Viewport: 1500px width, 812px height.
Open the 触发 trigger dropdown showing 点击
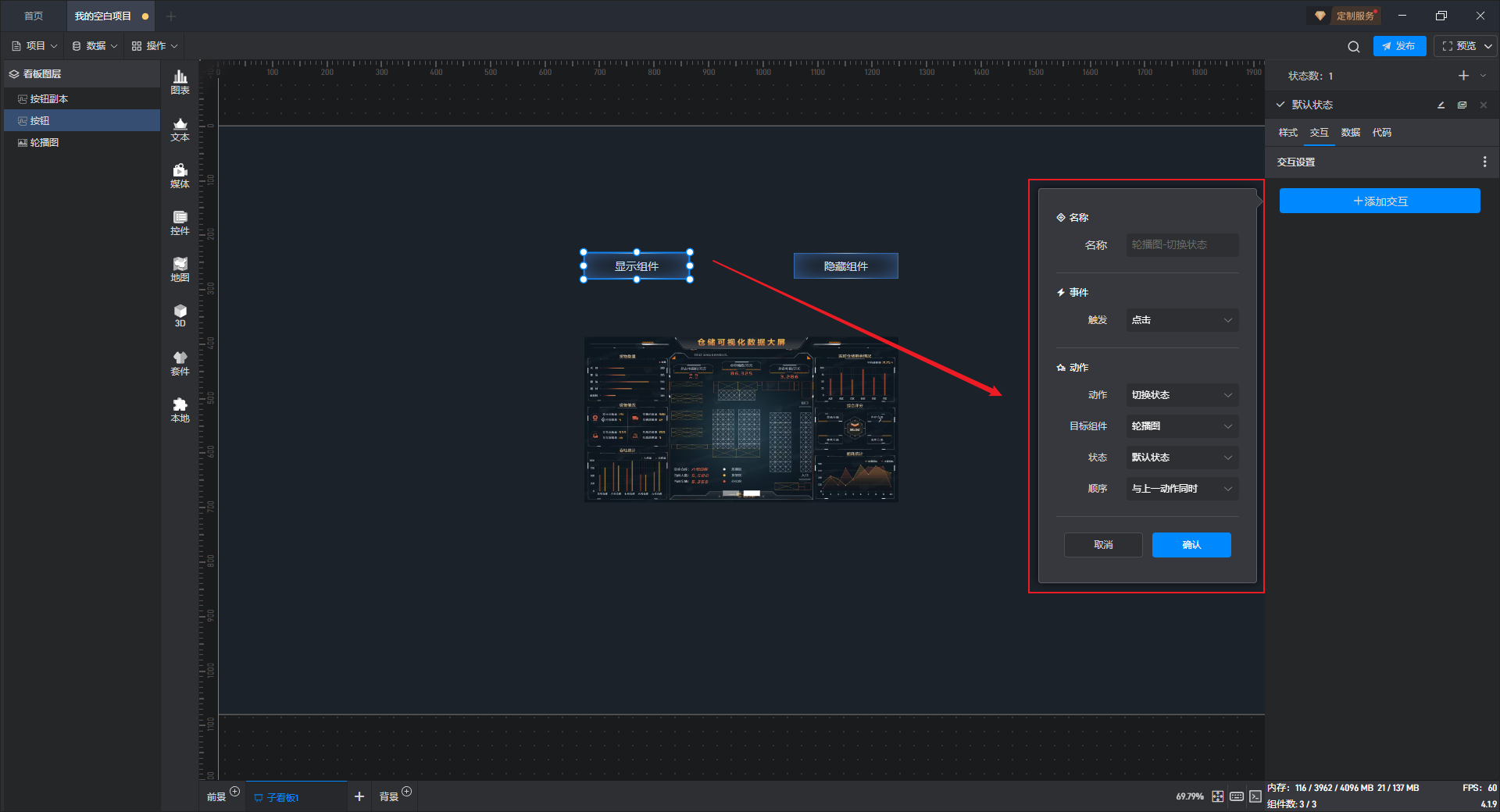click(1181, 320)
